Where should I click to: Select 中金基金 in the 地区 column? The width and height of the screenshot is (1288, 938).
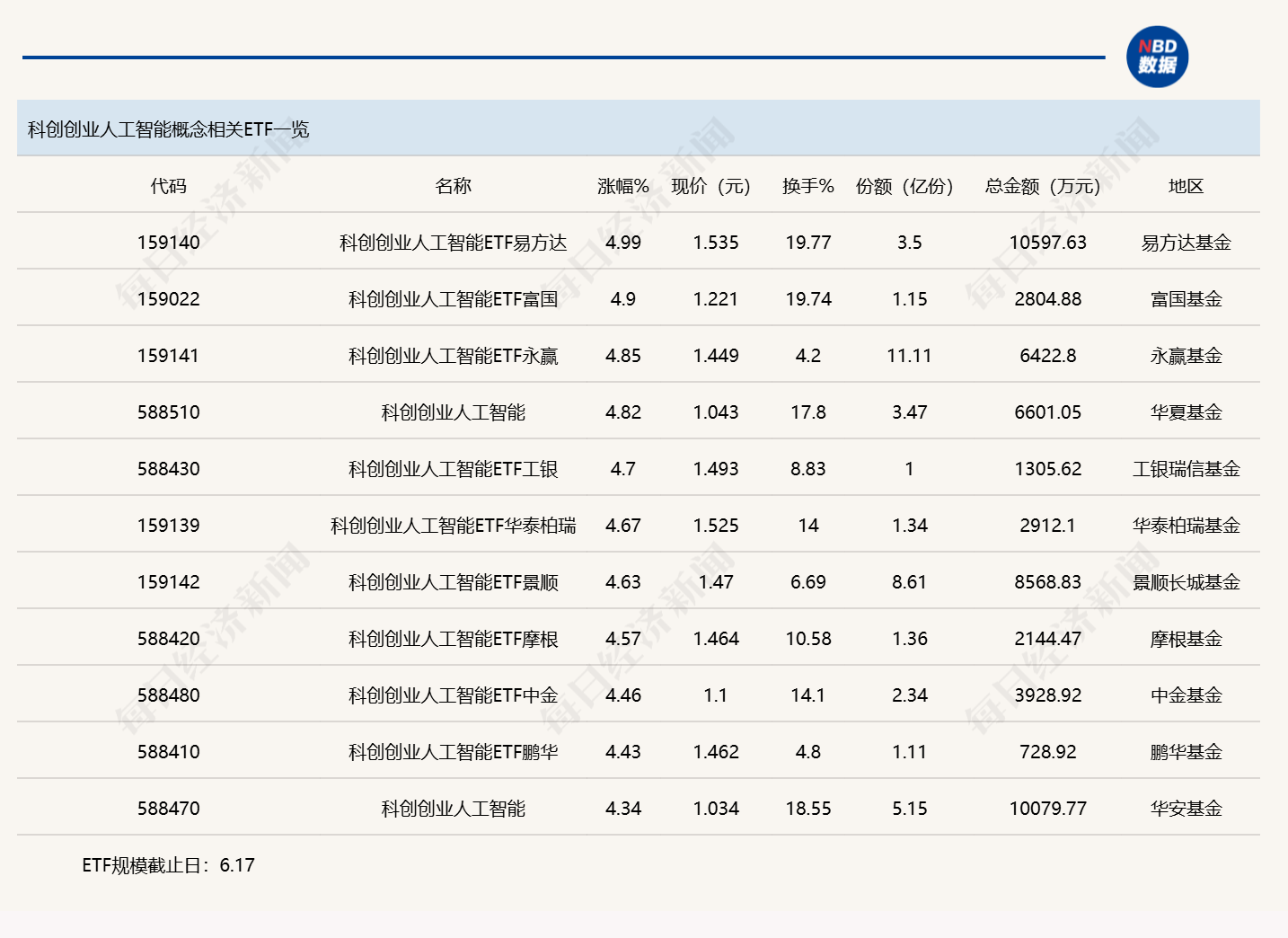pyautogui.click(x=1187, y=695)
